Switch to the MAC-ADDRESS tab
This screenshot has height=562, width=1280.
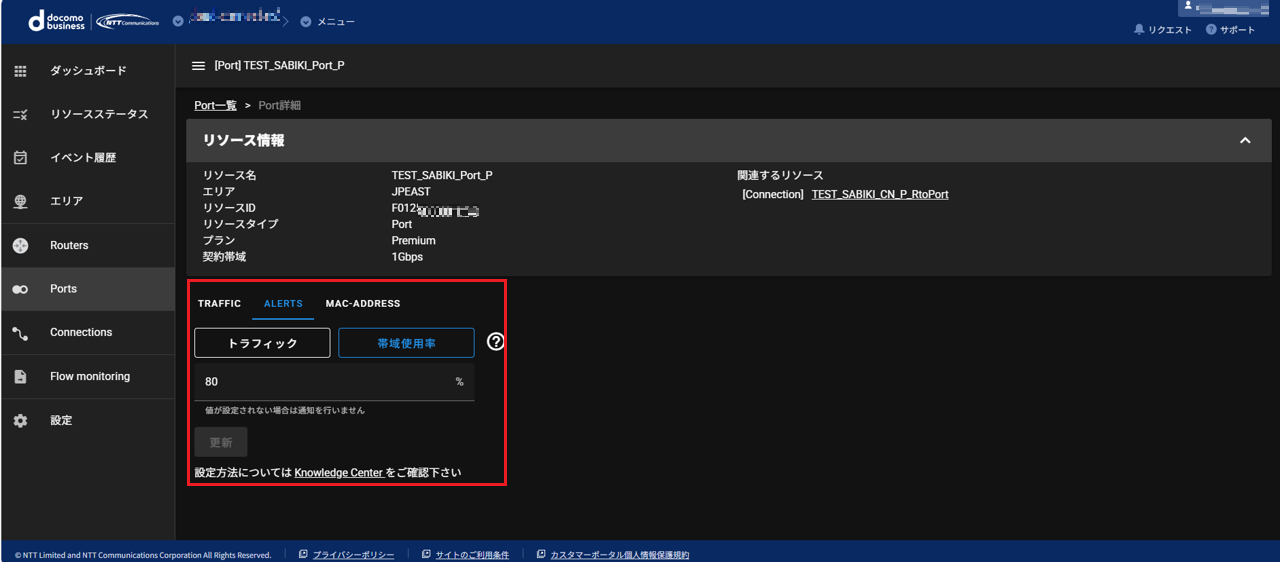point(362,304)
